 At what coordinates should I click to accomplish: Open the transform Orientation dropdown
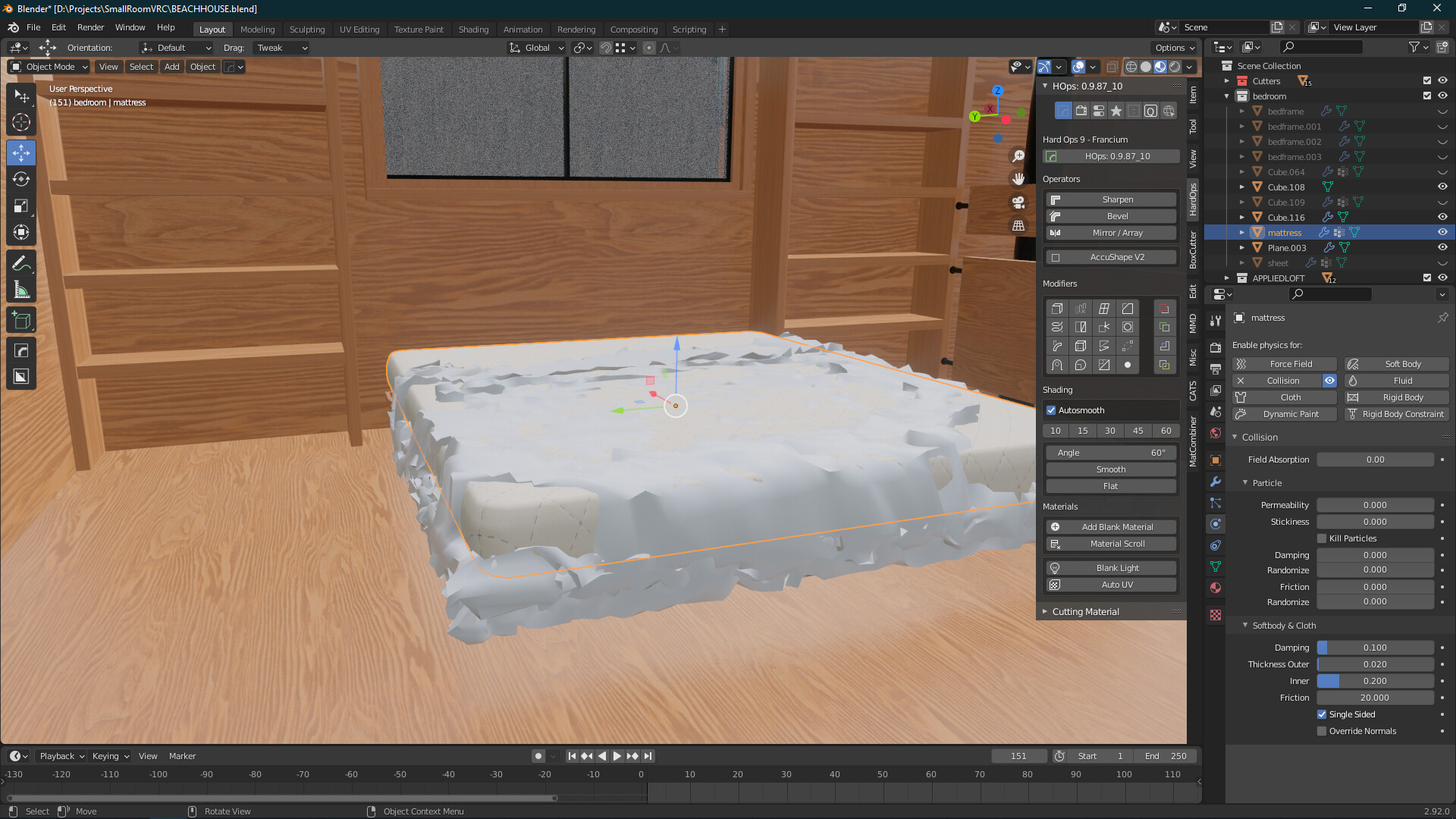coord(176,47)
